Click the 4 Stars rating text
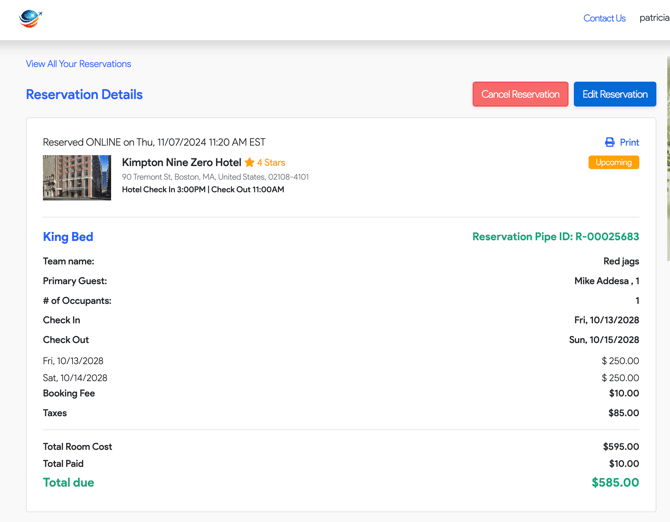The width and height of the screenshot is (670, 522). click(x=271, y=162)
